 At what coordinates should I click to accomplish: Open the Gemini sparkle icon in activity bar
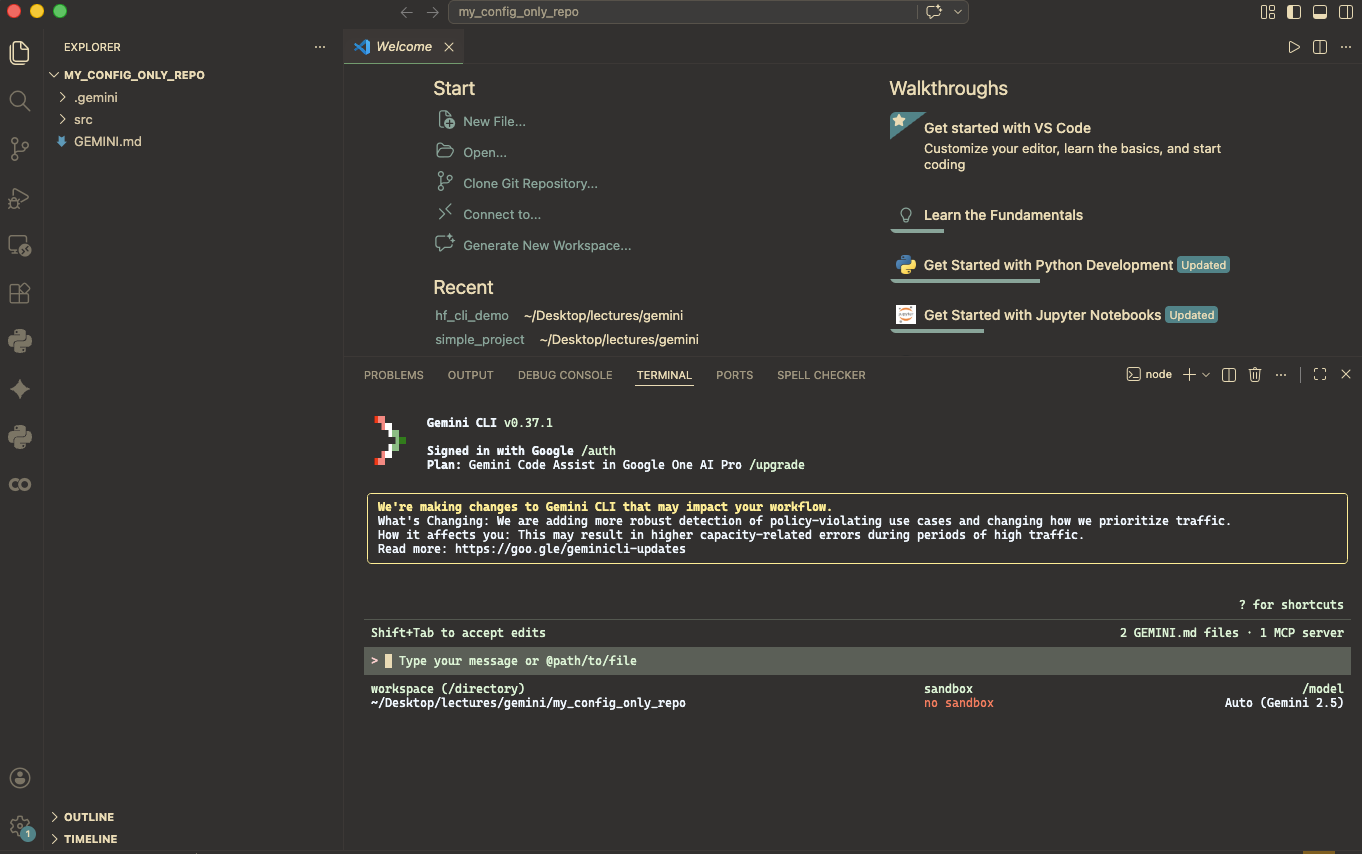(20, 389)
